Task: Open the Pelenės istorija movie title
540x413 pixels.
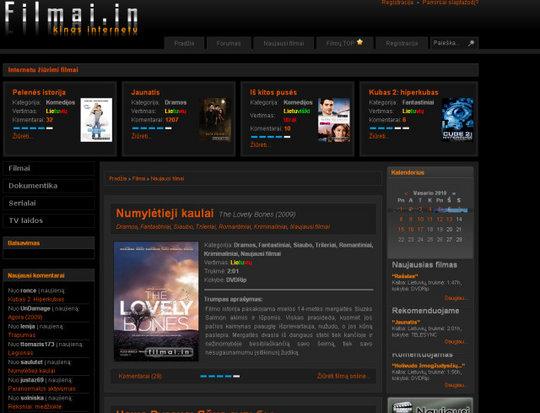Action: pos(39,92)
